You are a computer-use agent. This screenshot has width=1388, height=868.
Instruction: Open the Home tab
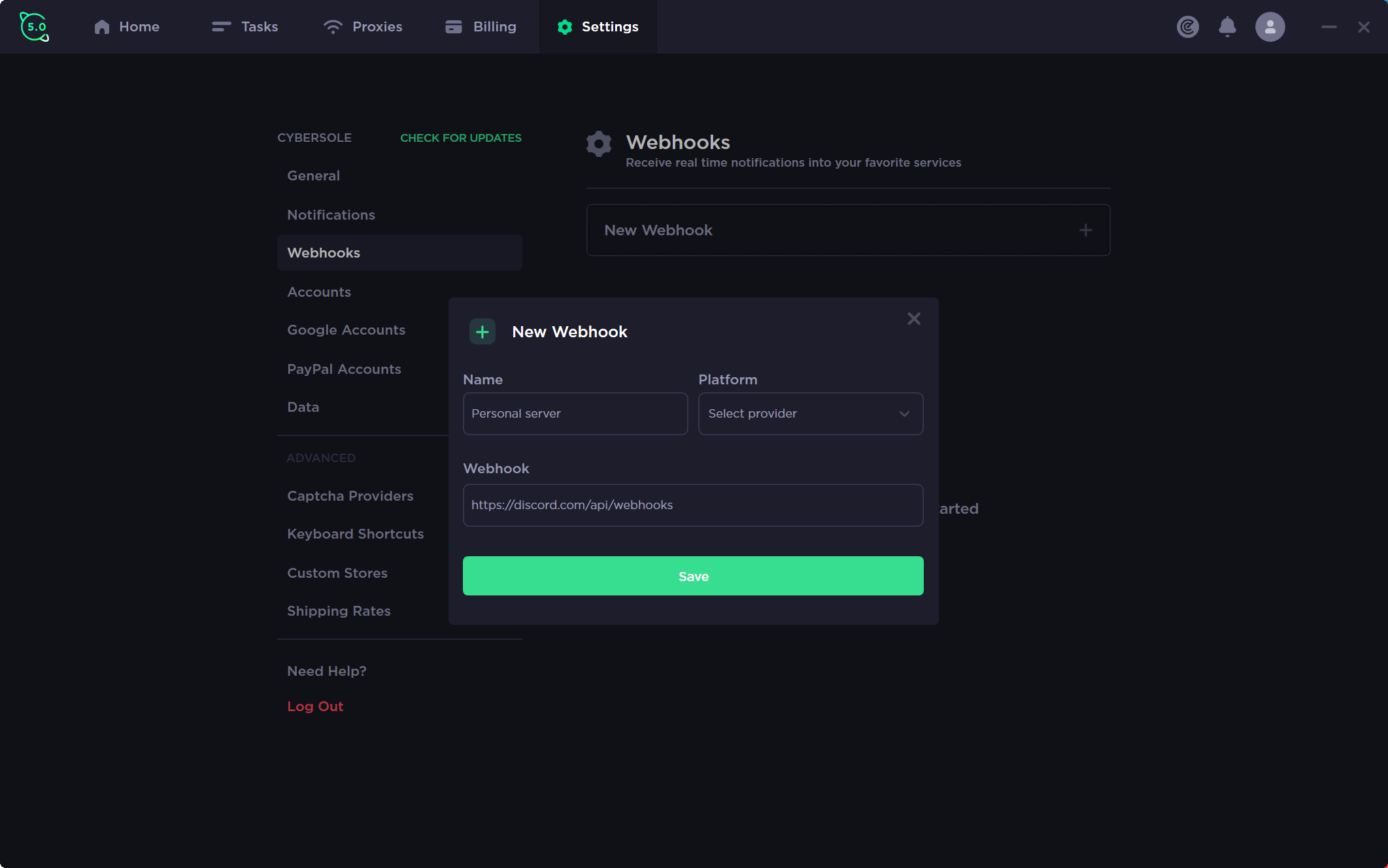click(x=127, y=27)
